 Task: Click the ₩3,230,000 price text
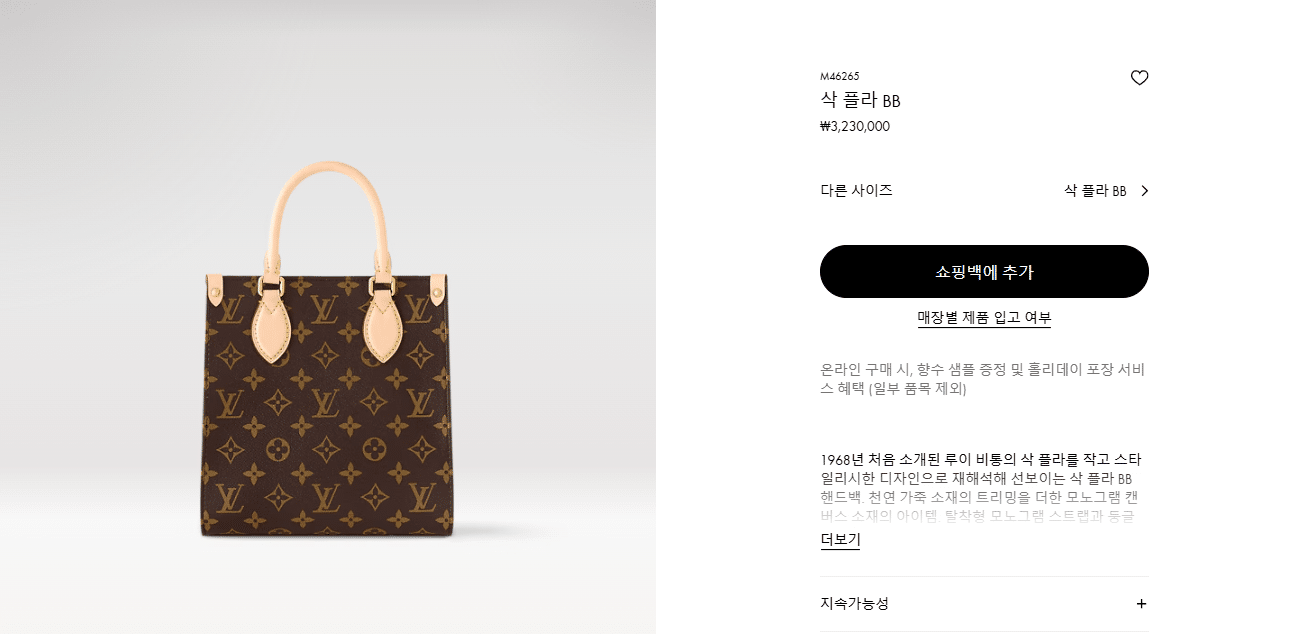click(854, 126)
